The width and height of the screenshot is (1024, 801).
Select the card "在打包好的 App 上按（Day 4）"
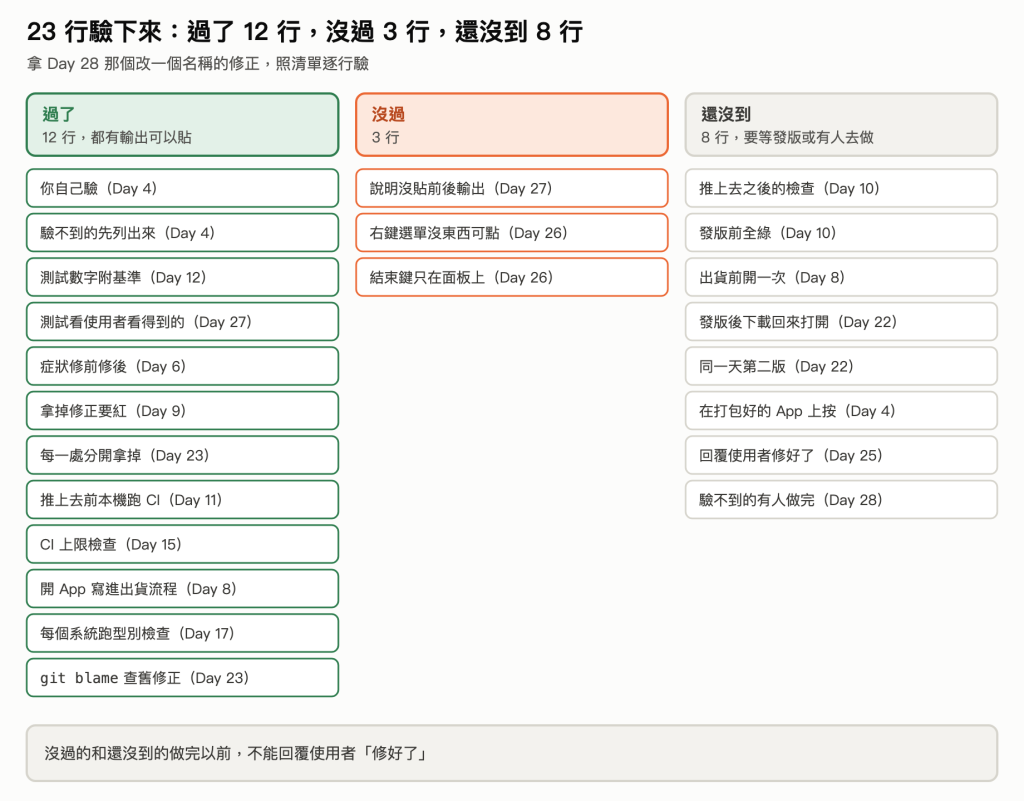841,411
